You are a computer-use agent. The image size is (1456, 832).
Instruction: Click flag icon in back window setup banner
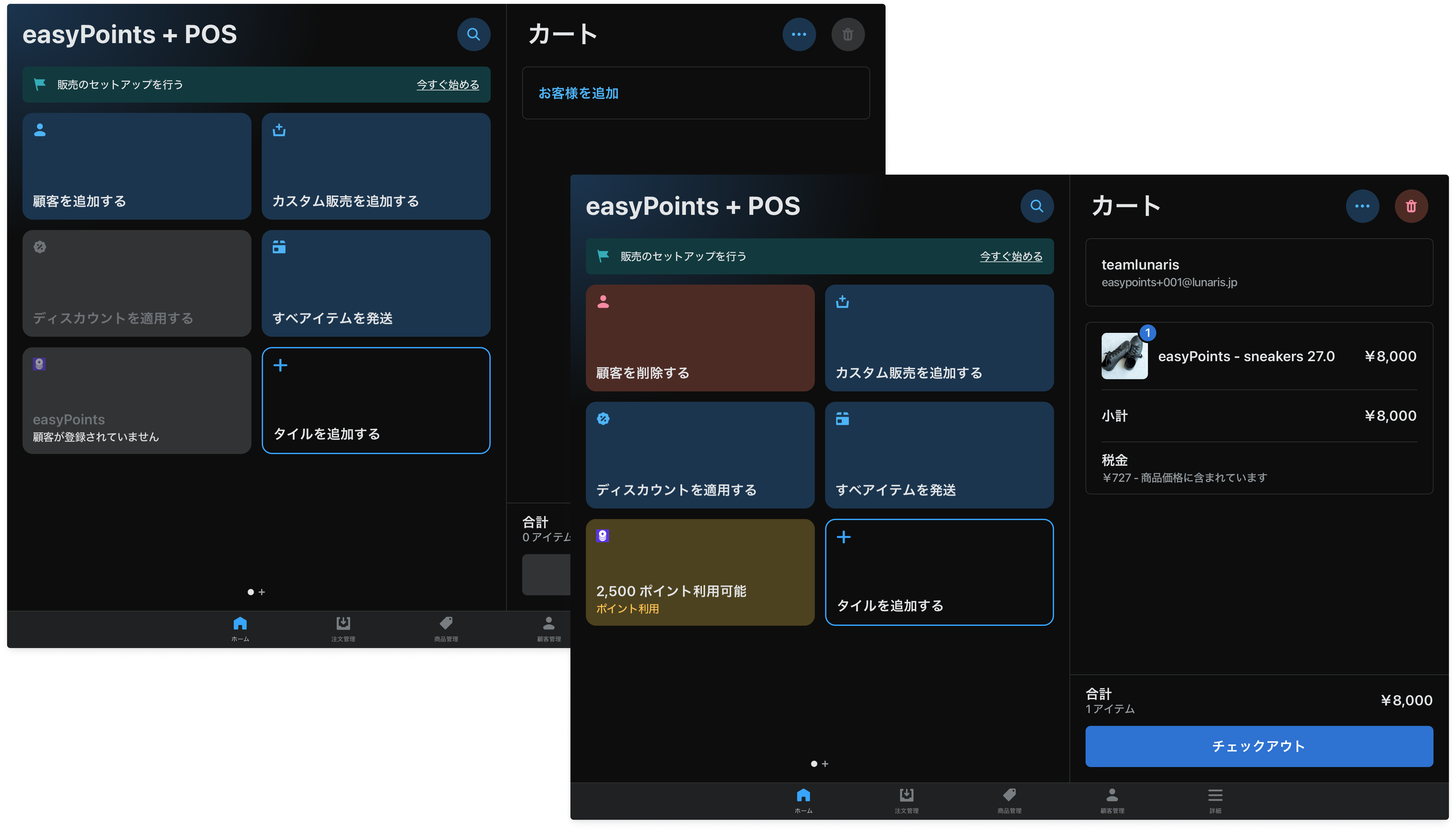click(x=40, y=84)
